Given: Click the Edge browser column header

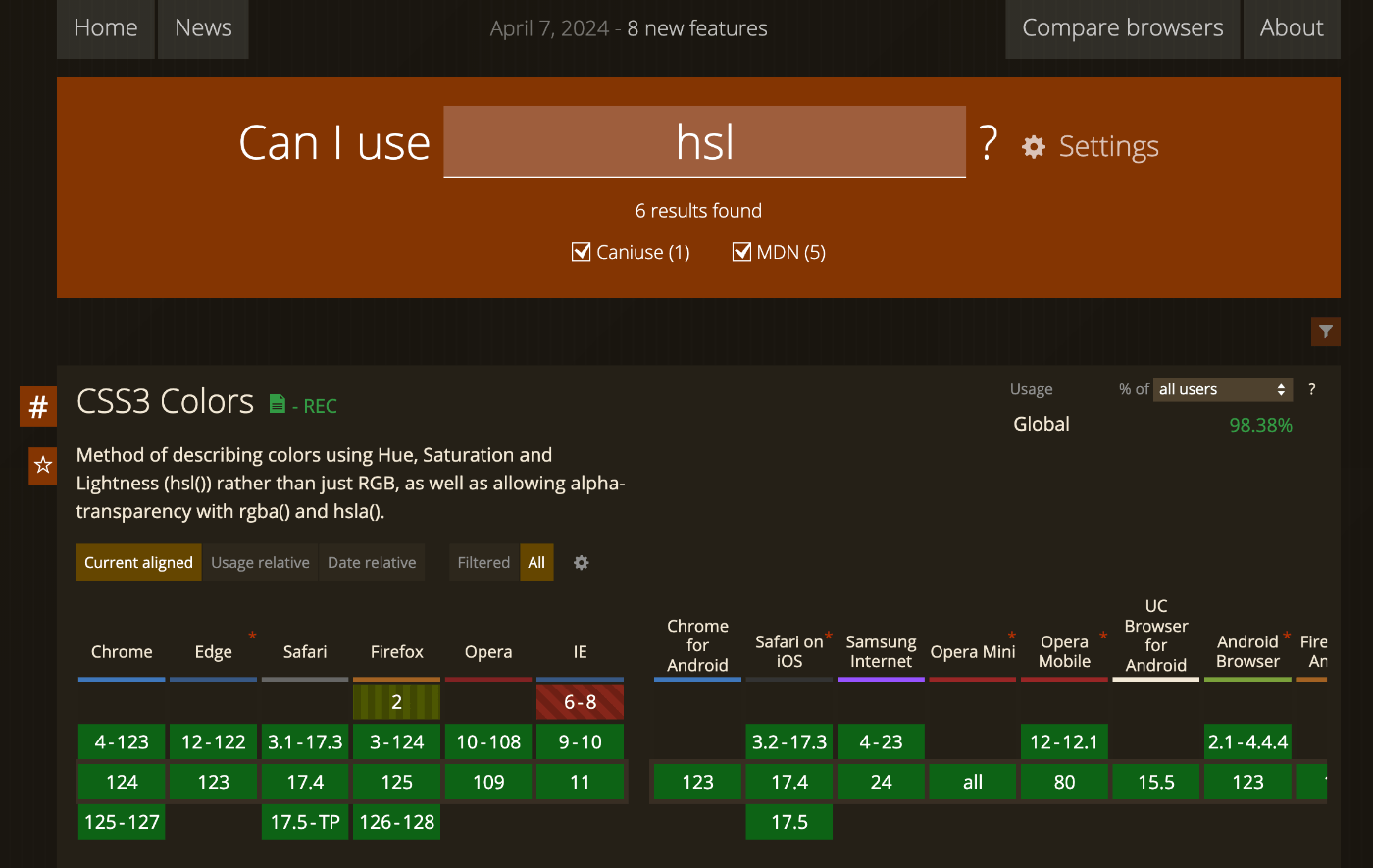Looking at the screenshot, I should pyautogui.click(x=213, y=652).
